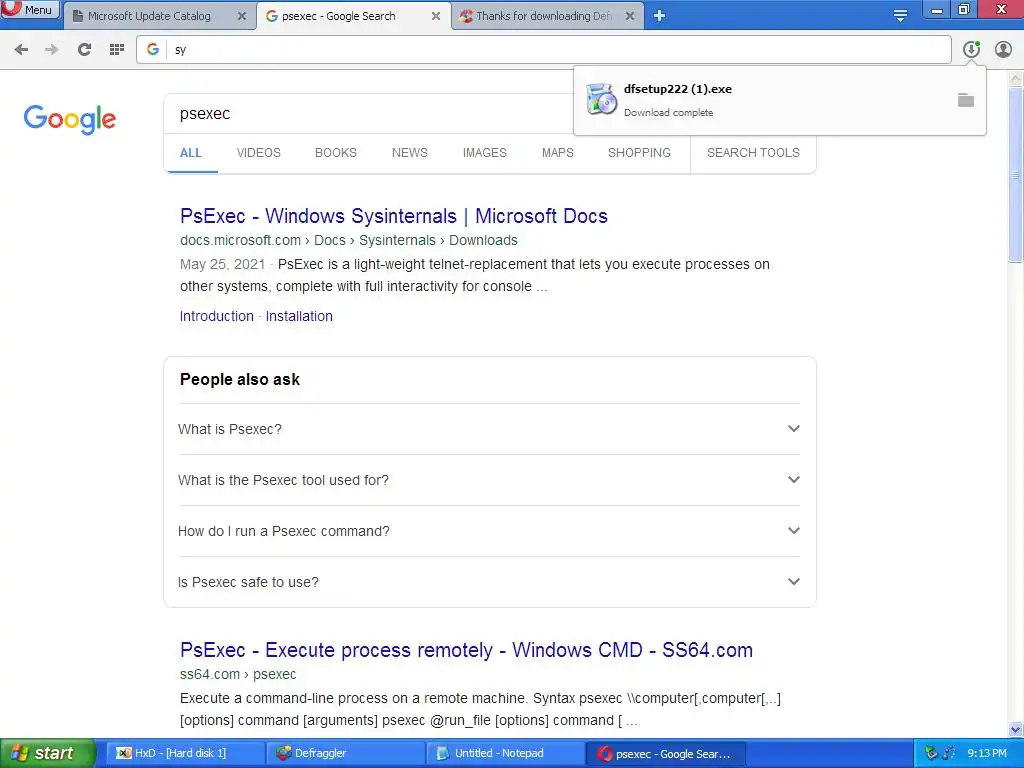Screen dimensions: 1024x768
Task: Click docs.microsoft.com breadcrumb URL
Action: (x=349, y=240)
